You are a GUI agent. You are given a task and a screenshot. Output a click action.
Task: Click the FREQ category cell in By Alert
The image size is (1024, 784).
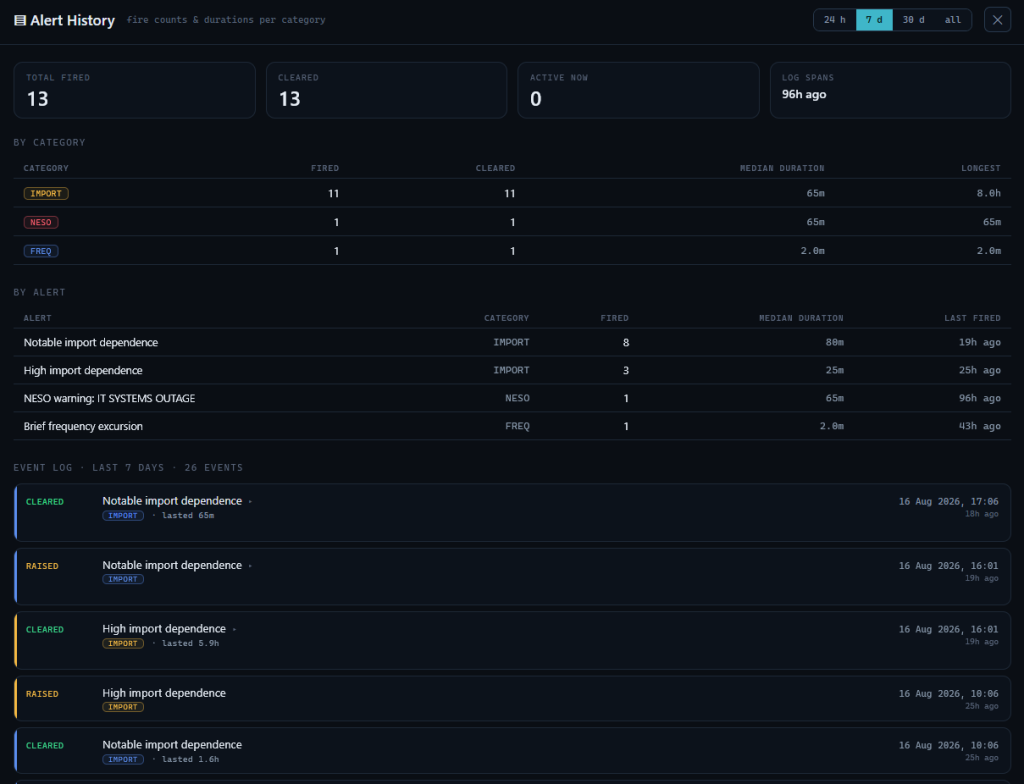tap(517, 426)
